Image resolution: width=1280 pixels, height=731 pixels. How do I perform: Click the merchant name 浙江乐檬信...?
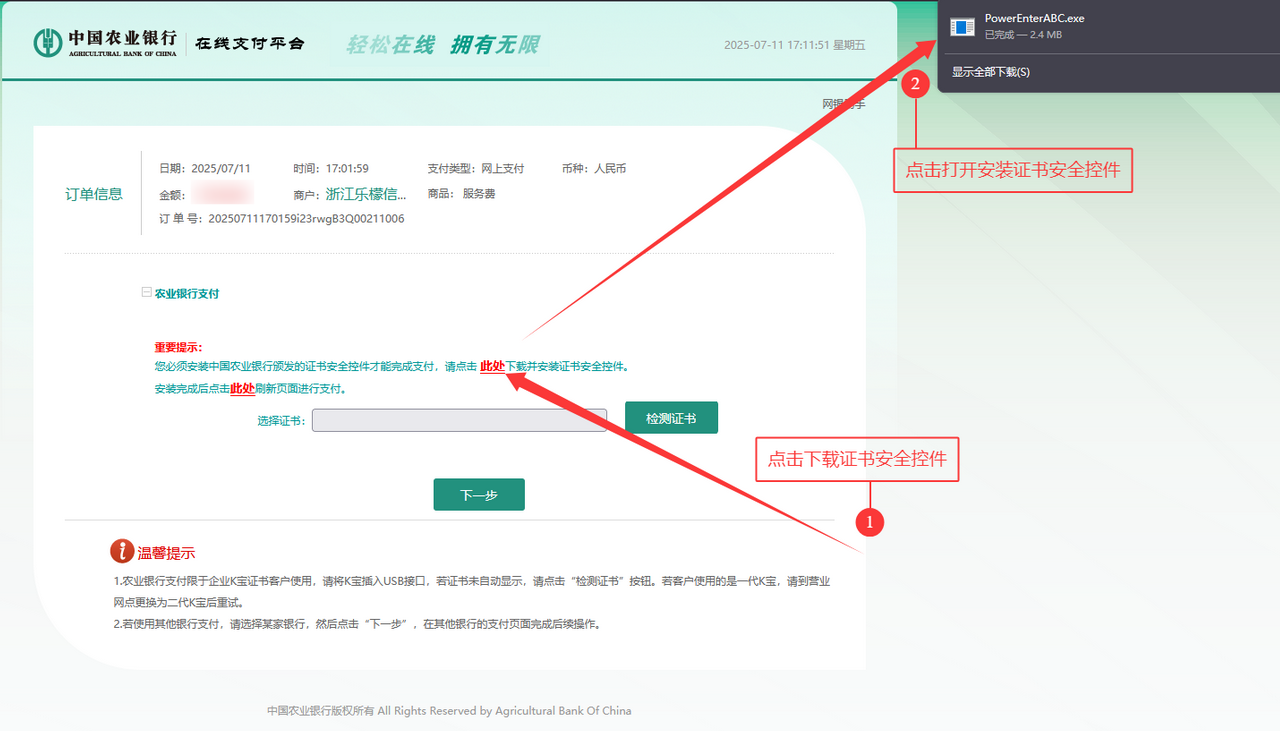pos(366,194)
